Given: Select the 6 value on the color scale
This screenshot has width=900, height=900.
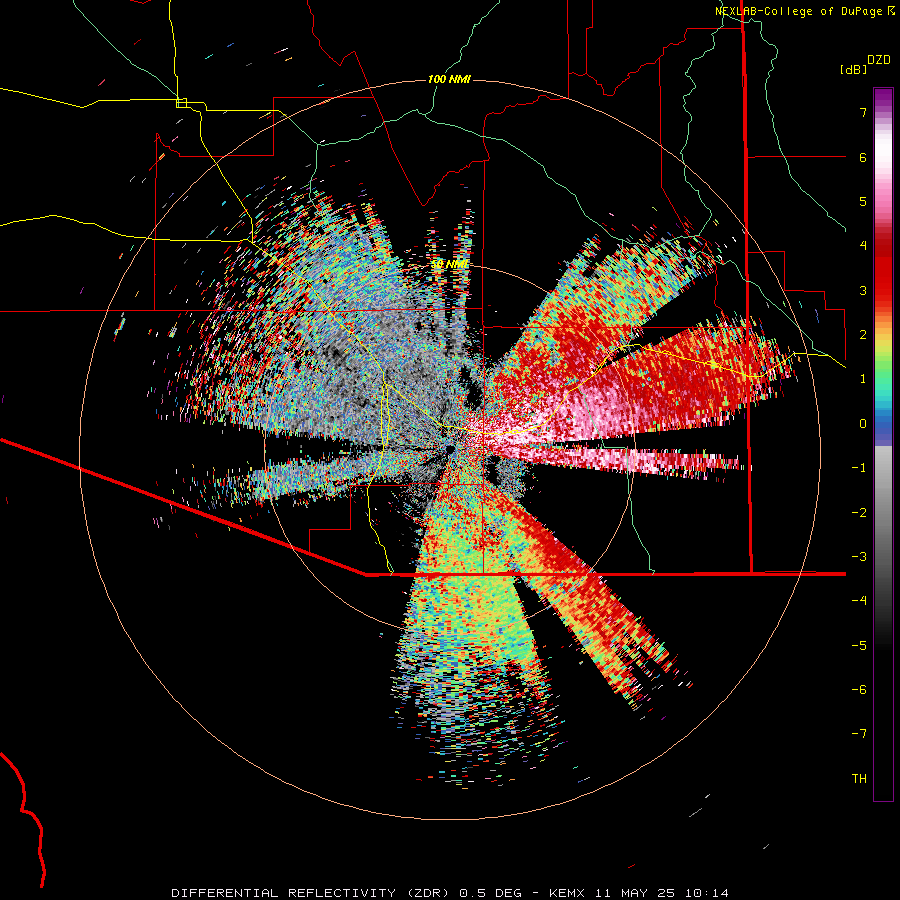Looking at the screenshot, I should tap(863, 157).
